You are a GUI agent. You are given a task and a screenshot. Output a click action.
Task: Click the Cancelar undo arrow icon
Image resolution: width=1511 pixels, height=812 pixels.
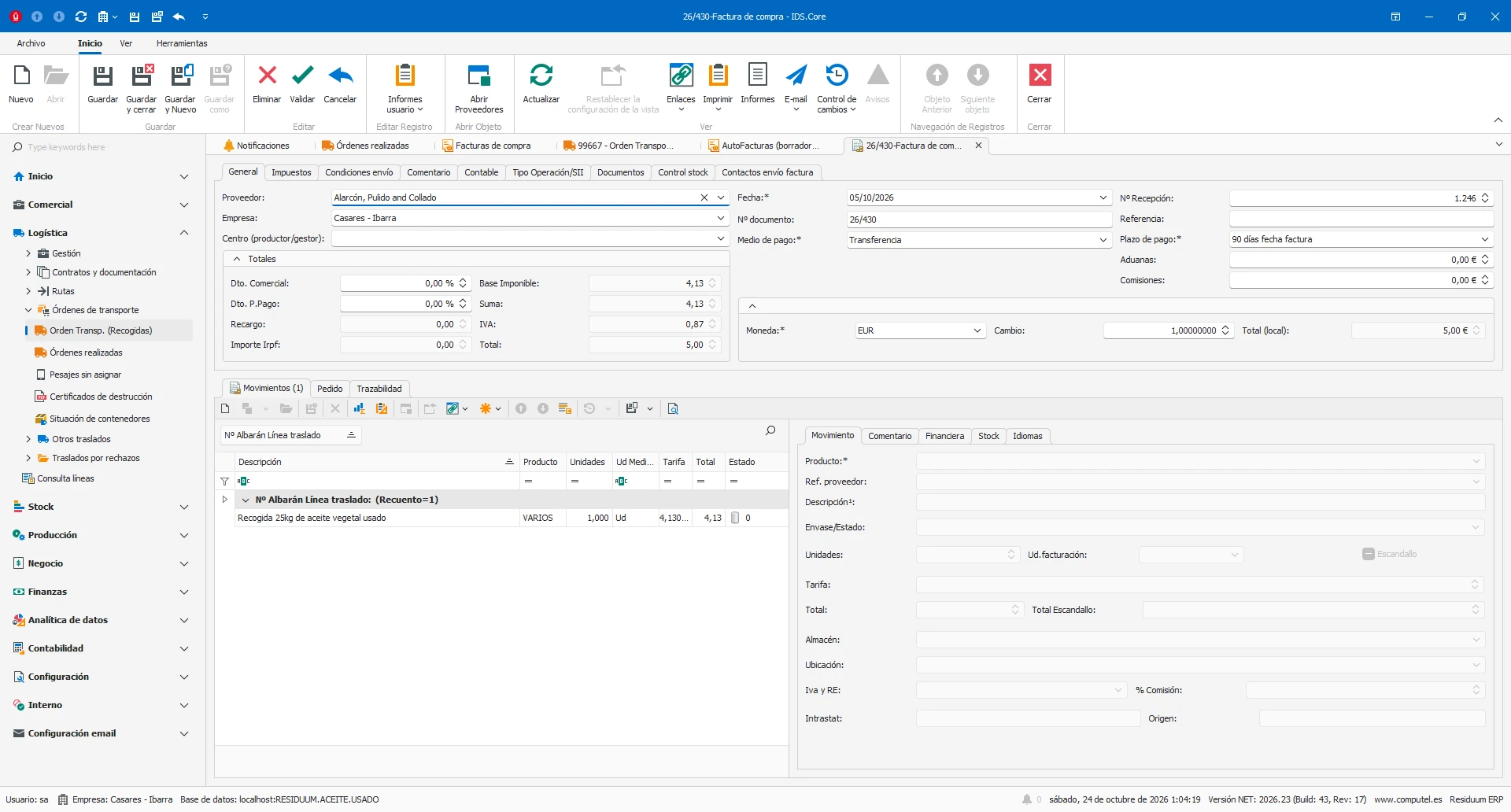coord(340,76)
